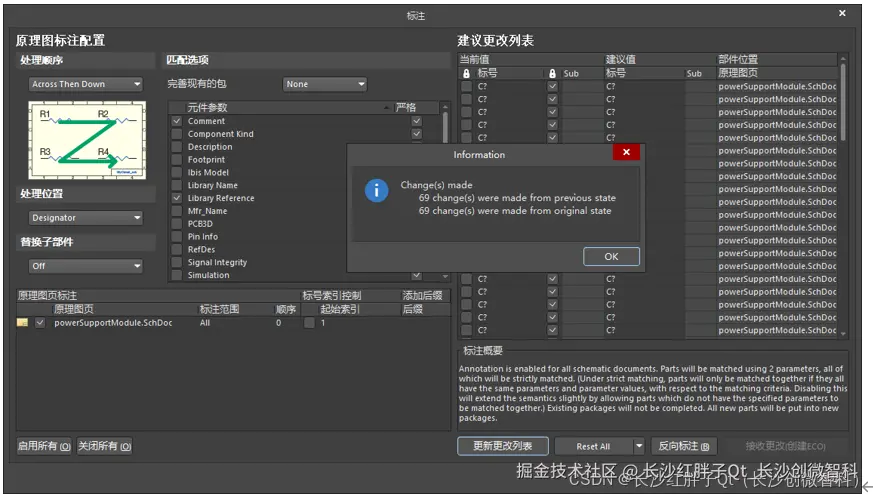Click the All annotation scope cell
873x495 pixels.
pyautogui.click(x=205, y=322)
